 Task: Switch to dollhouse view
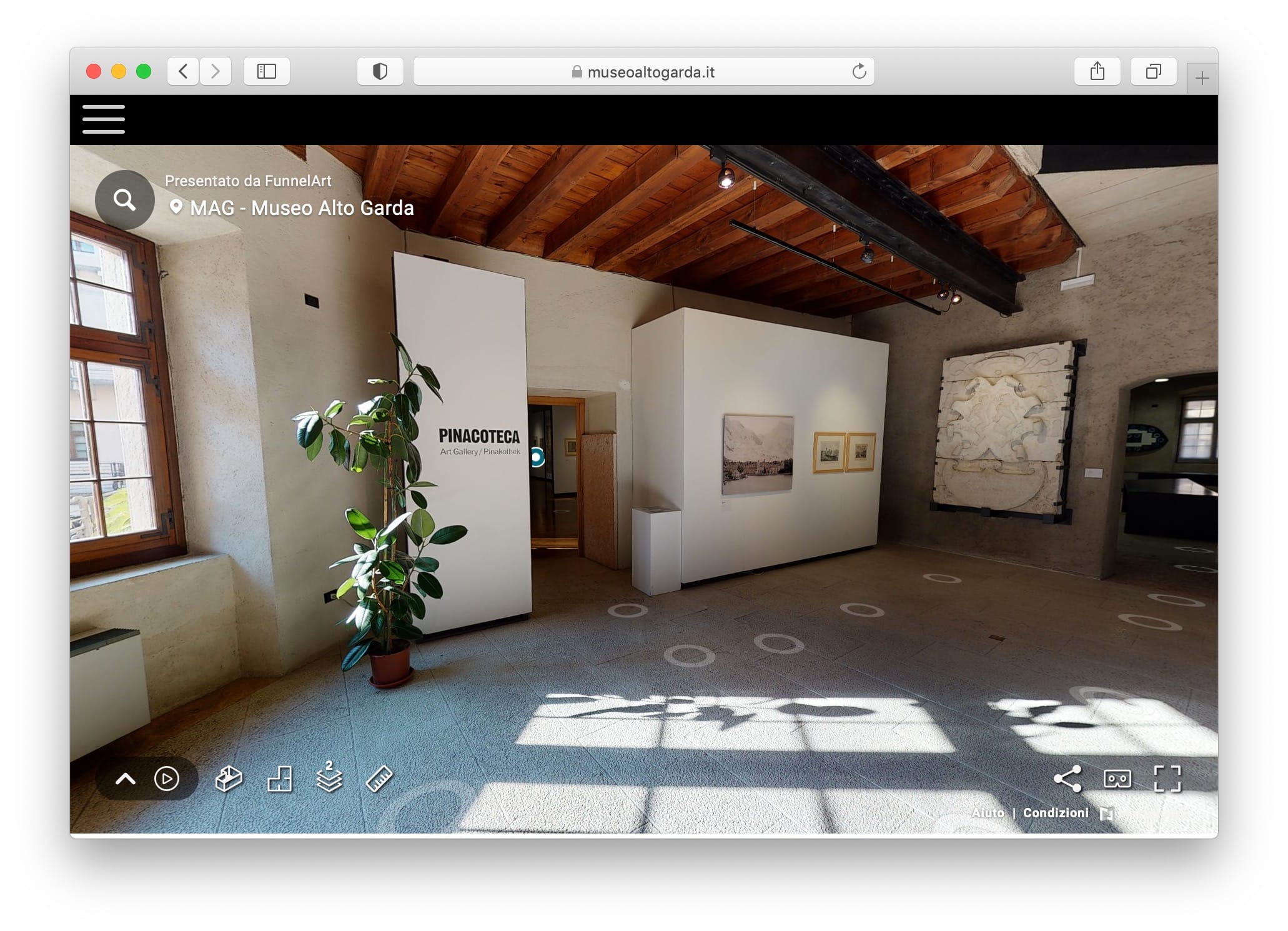[x=229, y=779]
